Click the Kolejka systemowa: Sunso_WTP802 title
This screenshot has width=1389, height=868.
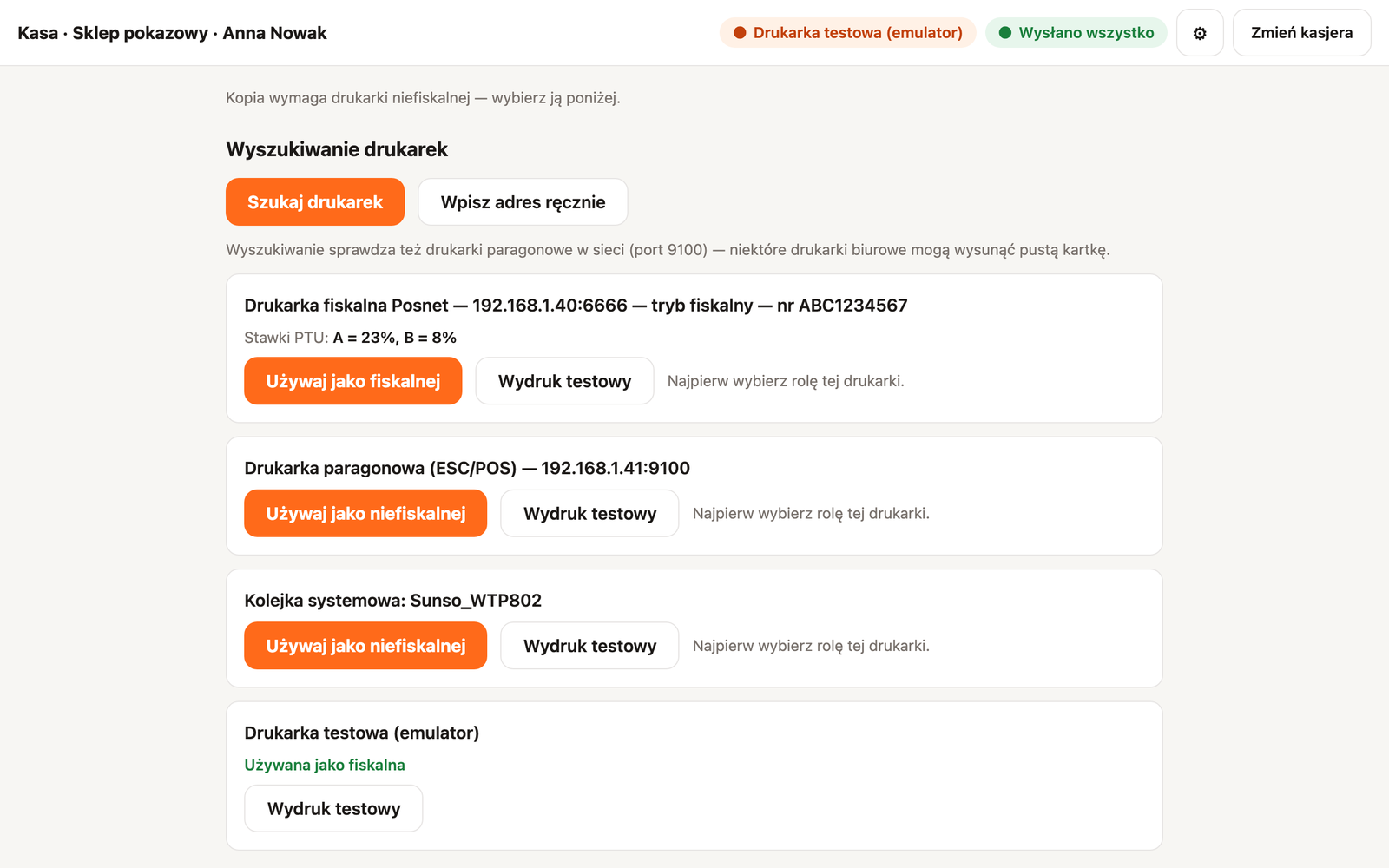(x=393, y=601)
